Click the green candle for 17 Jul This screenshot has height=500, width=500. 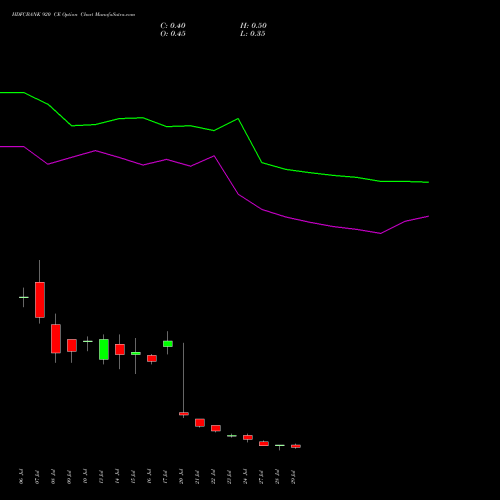pos(168,344)
